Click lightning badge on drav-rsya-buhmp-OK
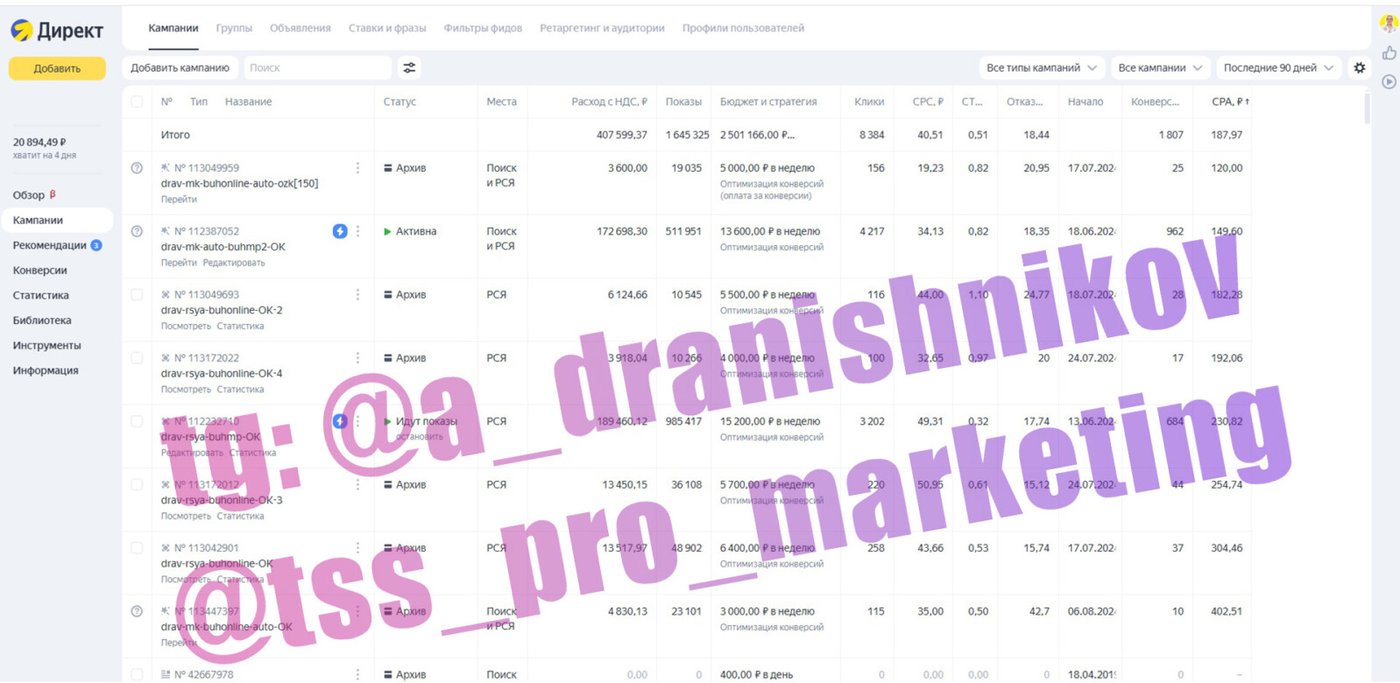 (x=340, y=421)
